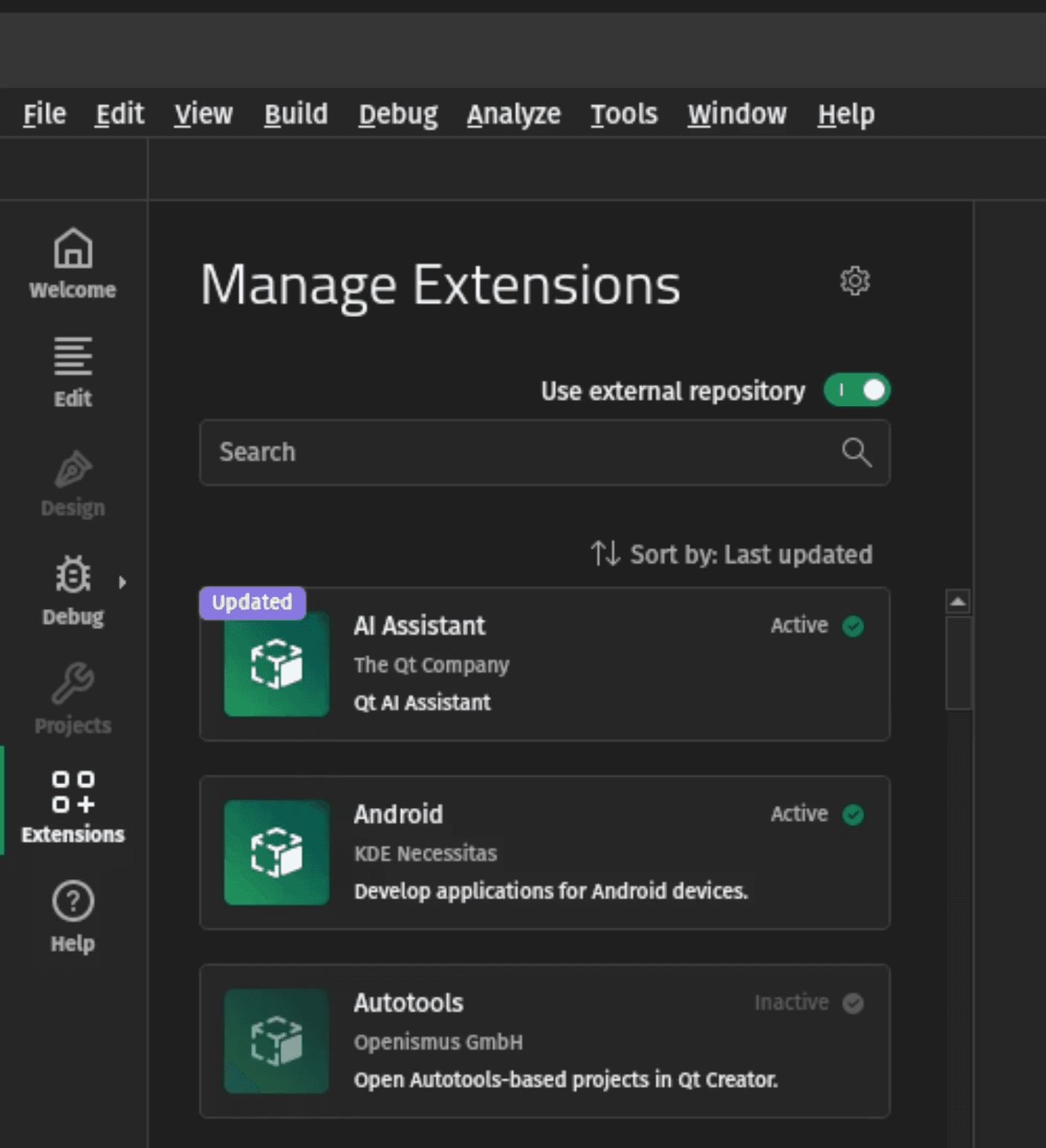Click the Android extension icon
The image size is (1046, 1148).
[276, 852]
